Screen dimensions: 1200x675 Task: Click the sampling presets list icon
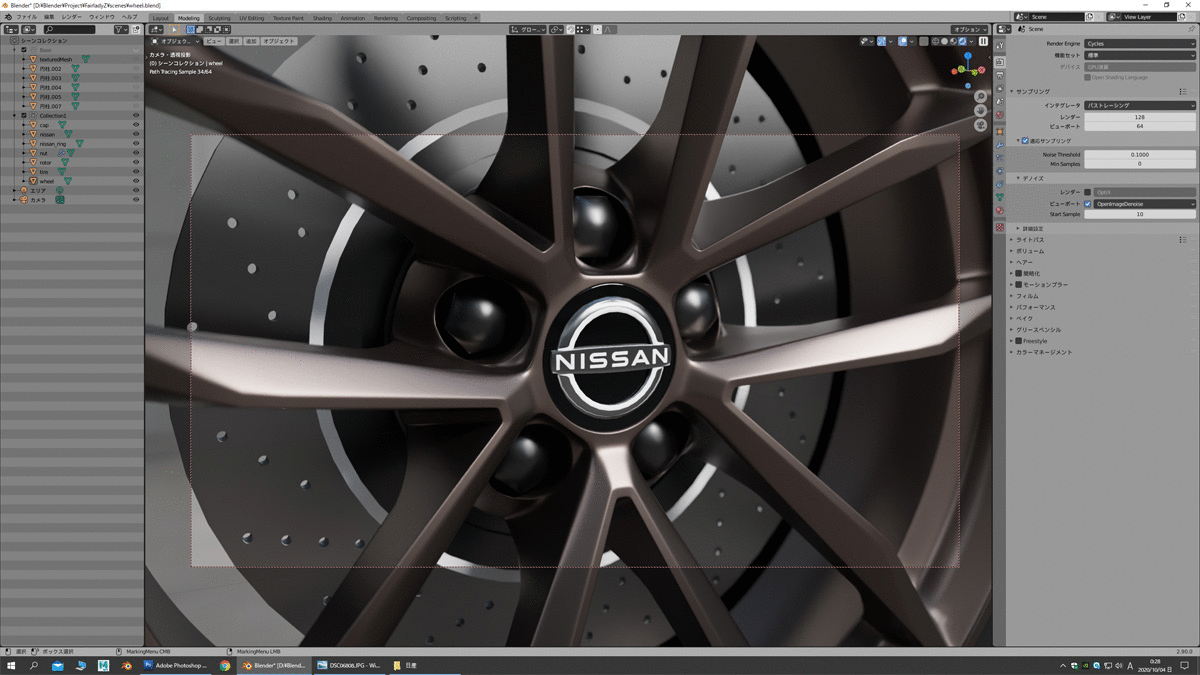click(1184, 91)
